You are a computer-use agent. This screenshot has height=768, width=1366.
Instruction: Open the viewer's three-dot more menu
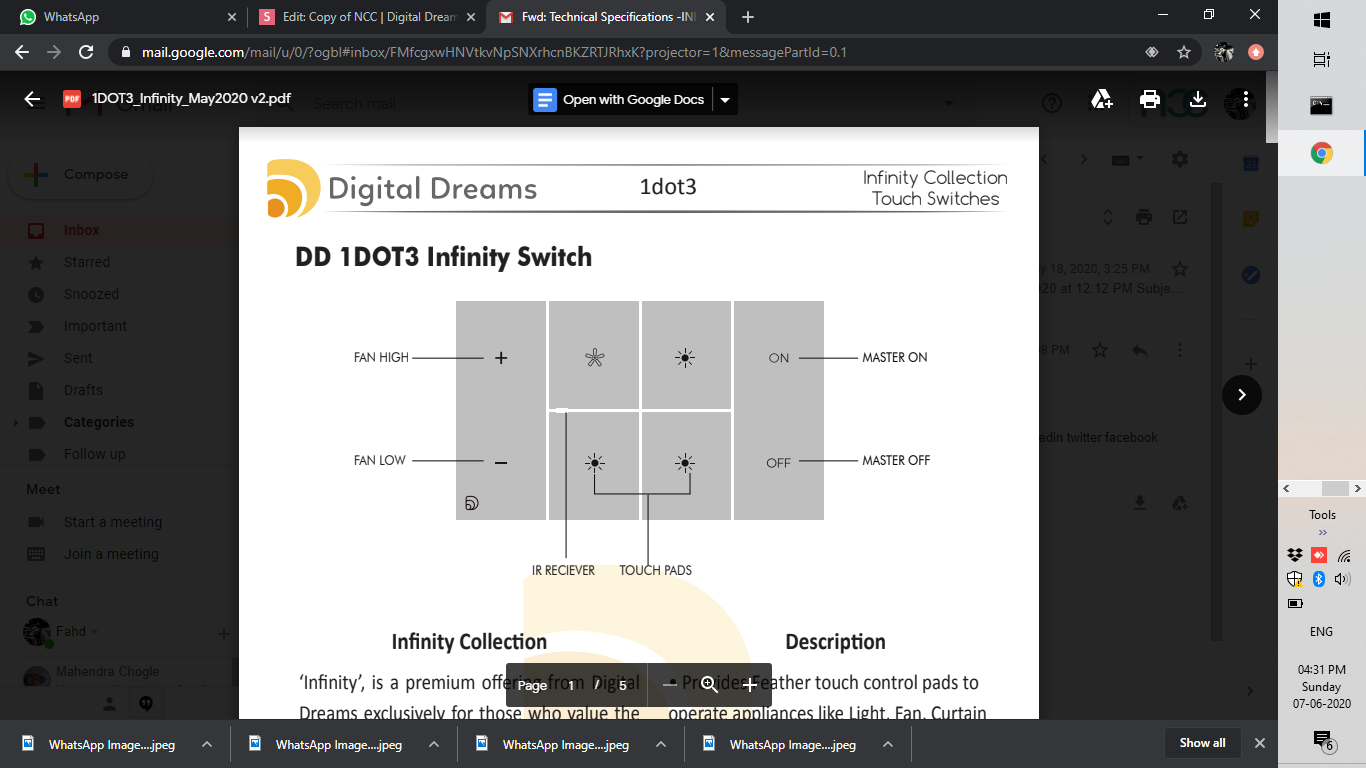[1245, 99]
